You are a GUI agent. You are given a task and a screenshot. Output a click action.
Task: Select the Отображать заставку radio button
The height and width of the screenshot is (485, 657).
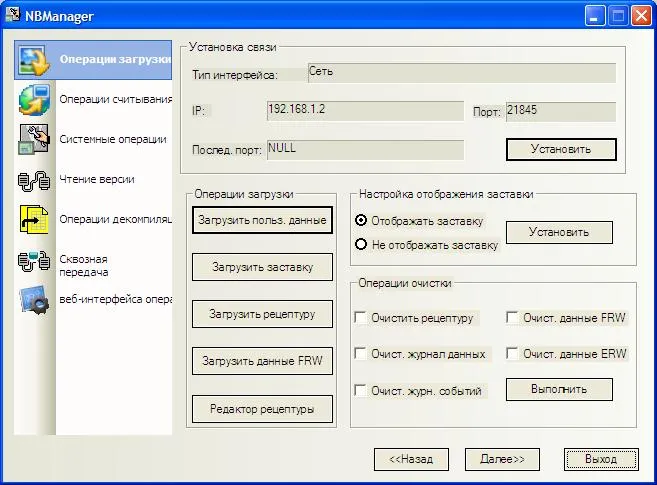(x=361, y=220)
